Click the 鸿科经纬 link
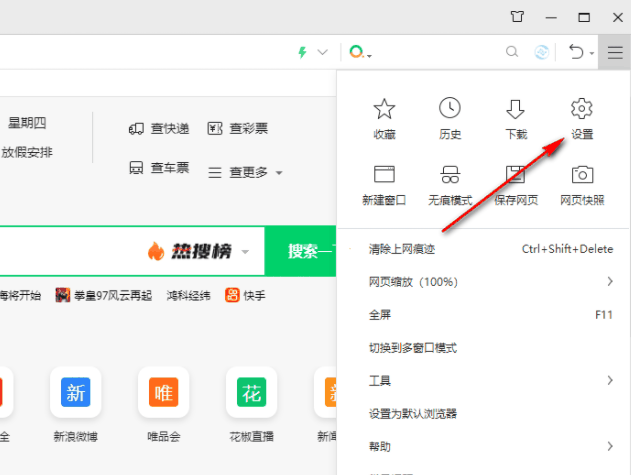 point(188,295)
